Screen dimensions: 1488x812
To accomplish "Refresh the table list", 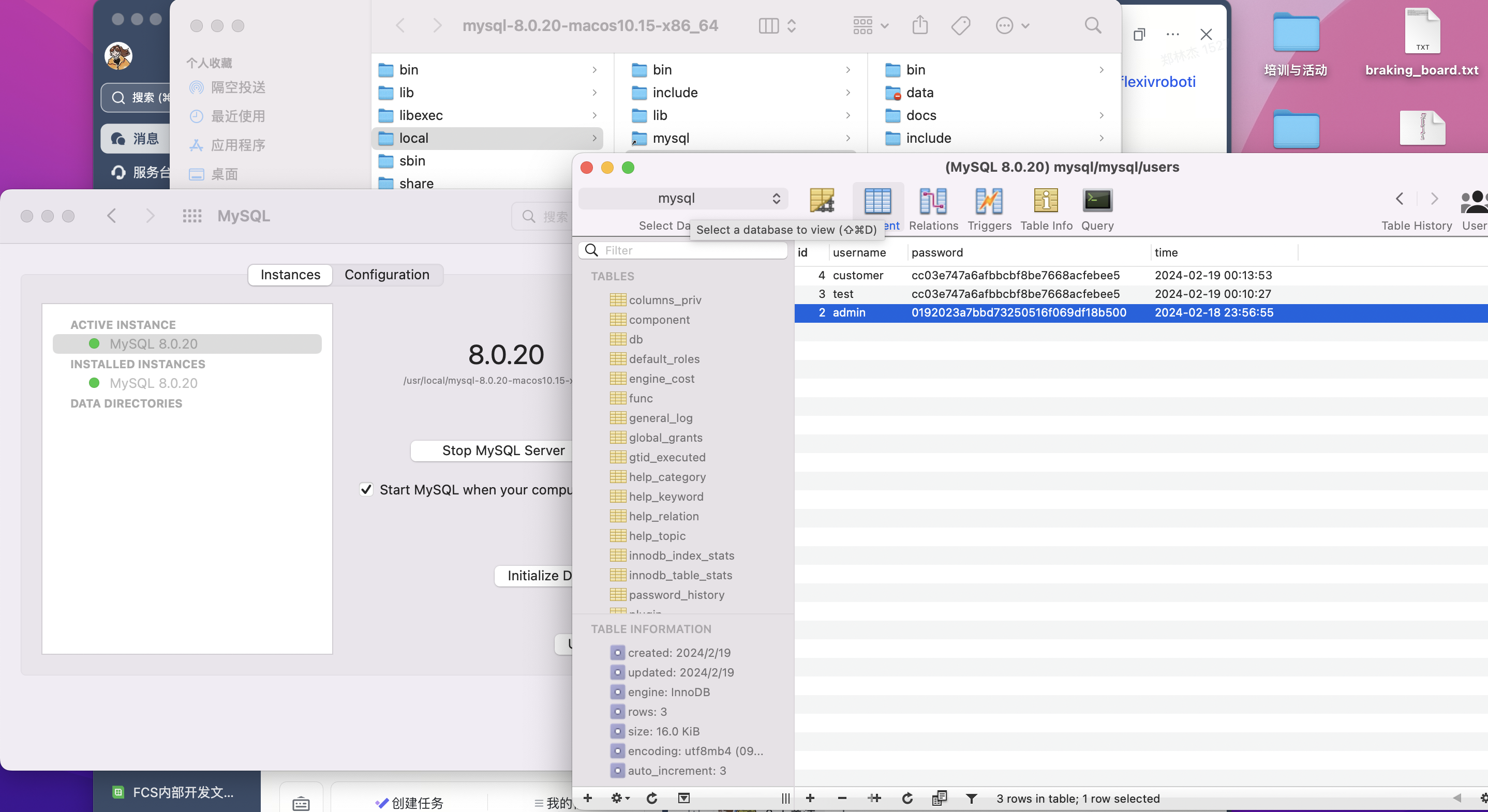I will pos(651,798).
